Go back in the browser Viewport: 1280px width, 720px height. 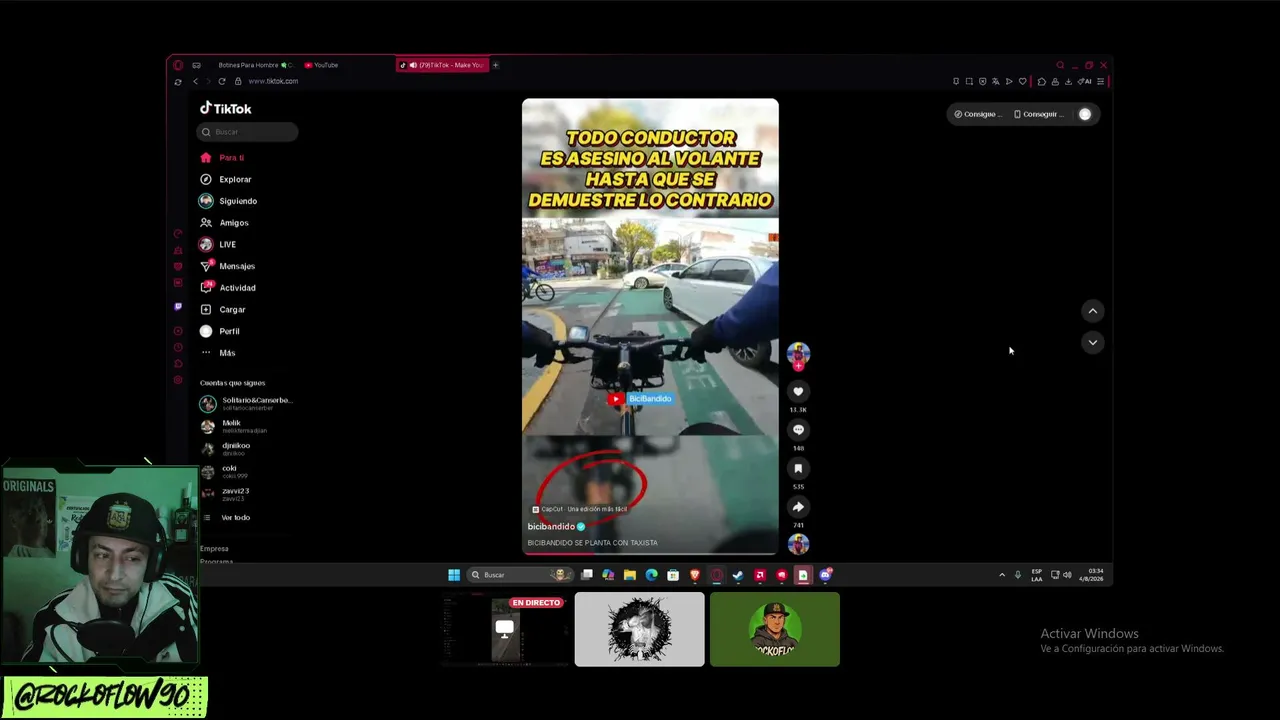pyautogui.click(x=195, y=81)
